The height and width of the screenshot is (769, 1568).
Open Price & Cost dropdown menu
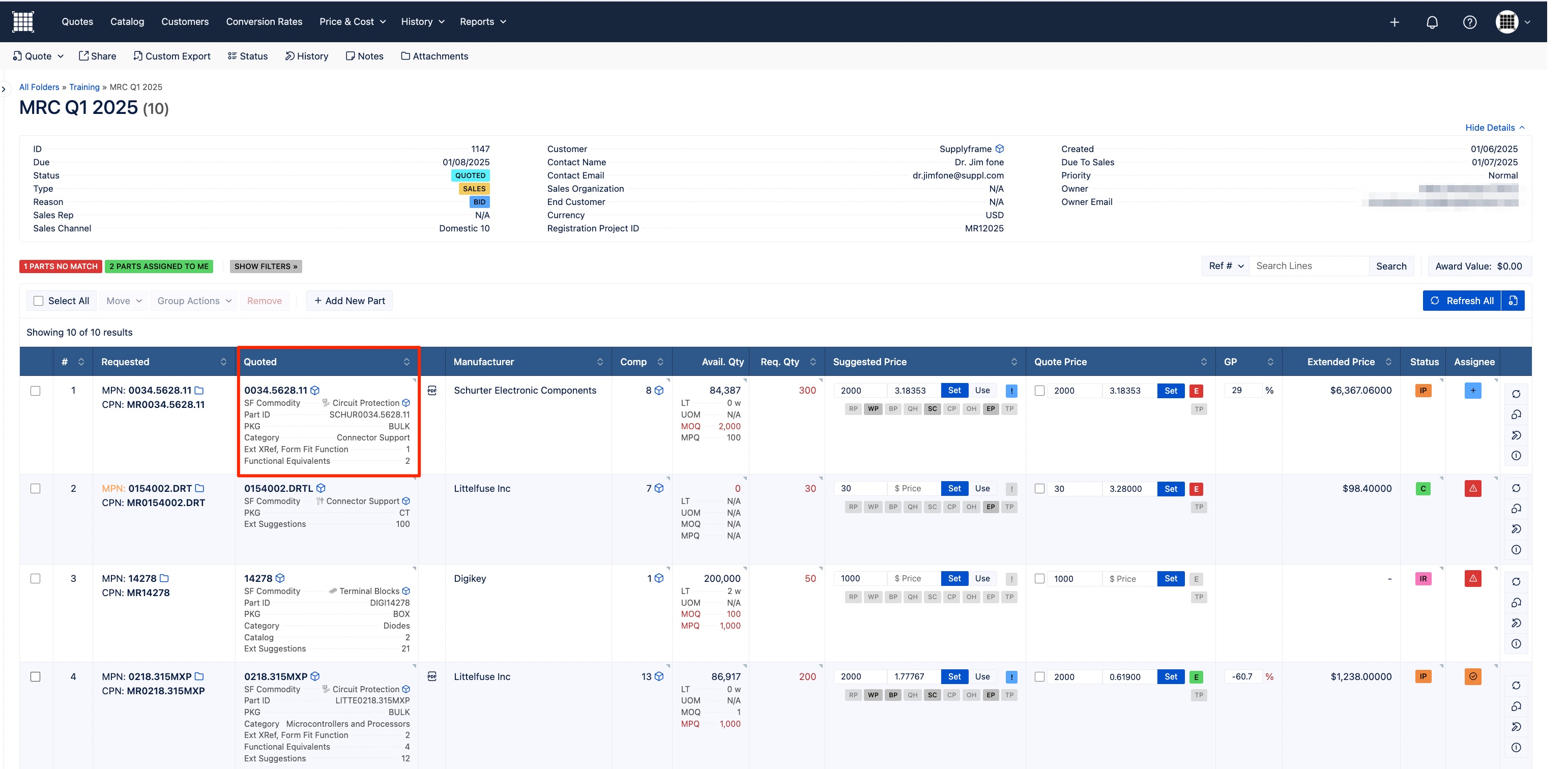tap(353, 22)
